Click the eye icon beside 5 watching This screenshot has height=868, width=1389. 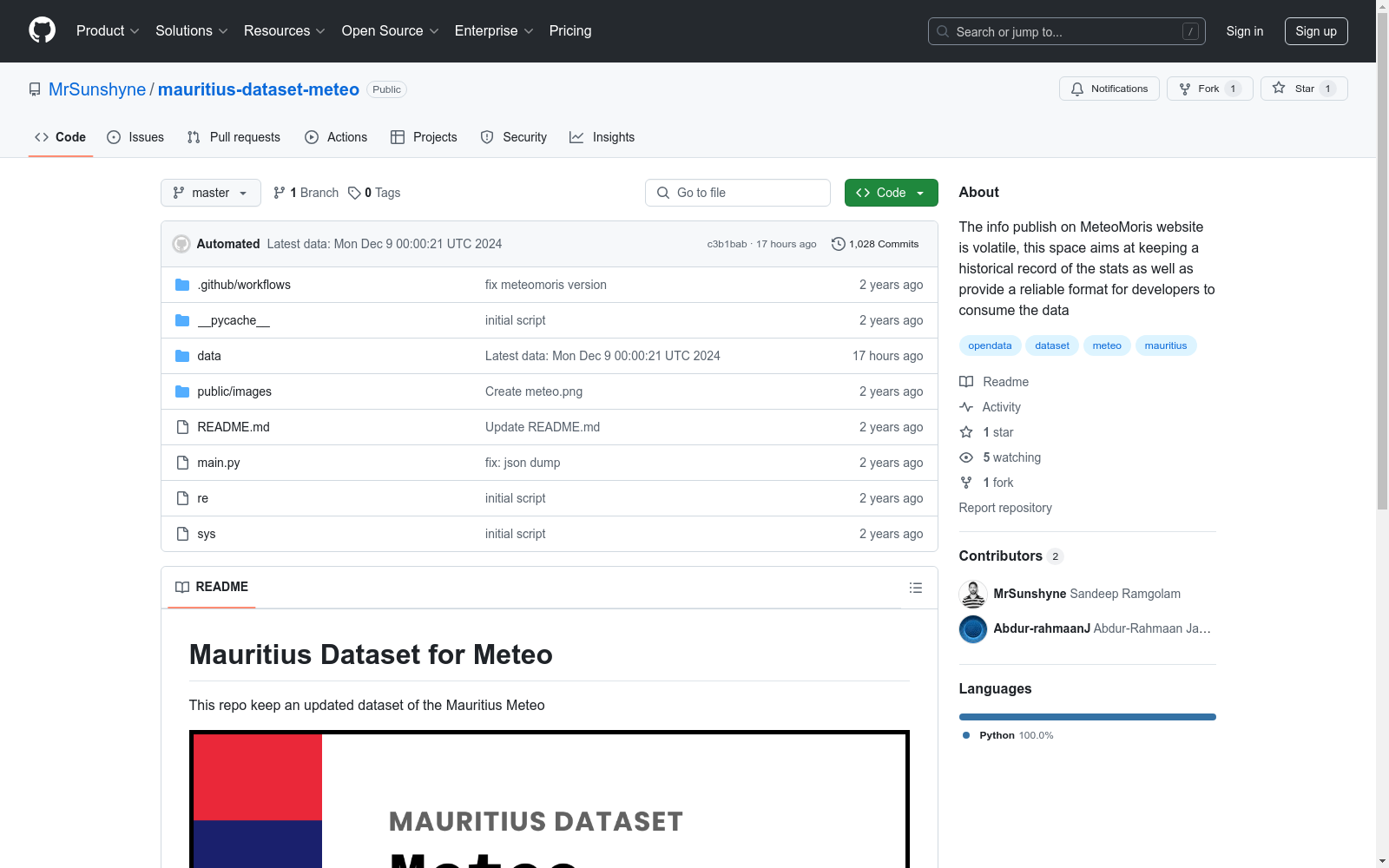966,457
